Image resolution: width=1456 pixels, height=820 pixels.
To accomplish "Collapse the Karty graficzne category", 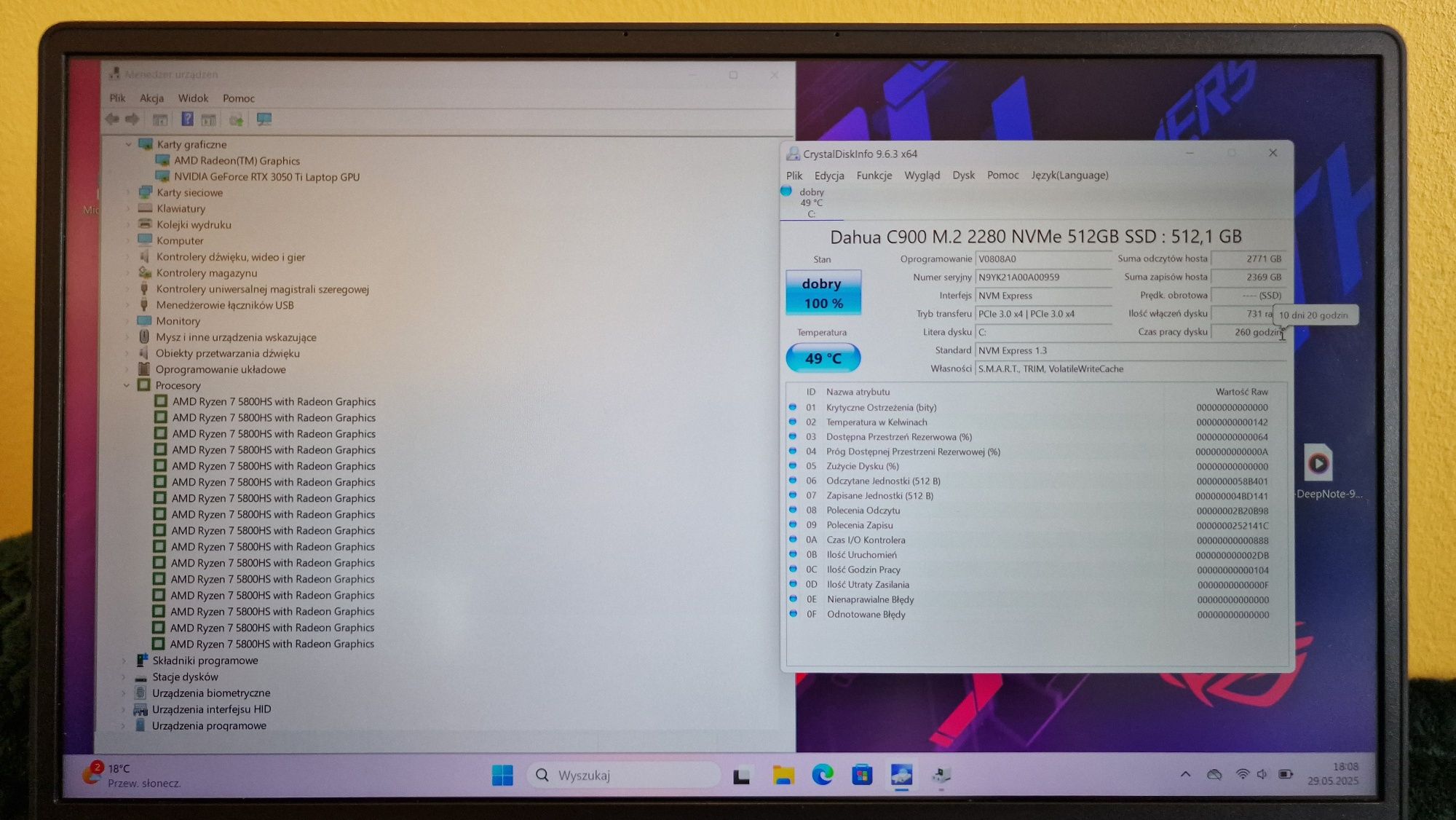I will (x=129, y=144).
